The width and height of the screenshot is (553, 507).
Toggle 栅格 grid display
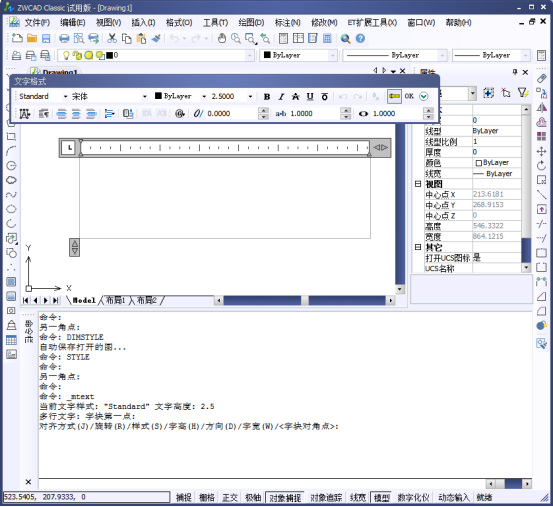tap(207, 497)
